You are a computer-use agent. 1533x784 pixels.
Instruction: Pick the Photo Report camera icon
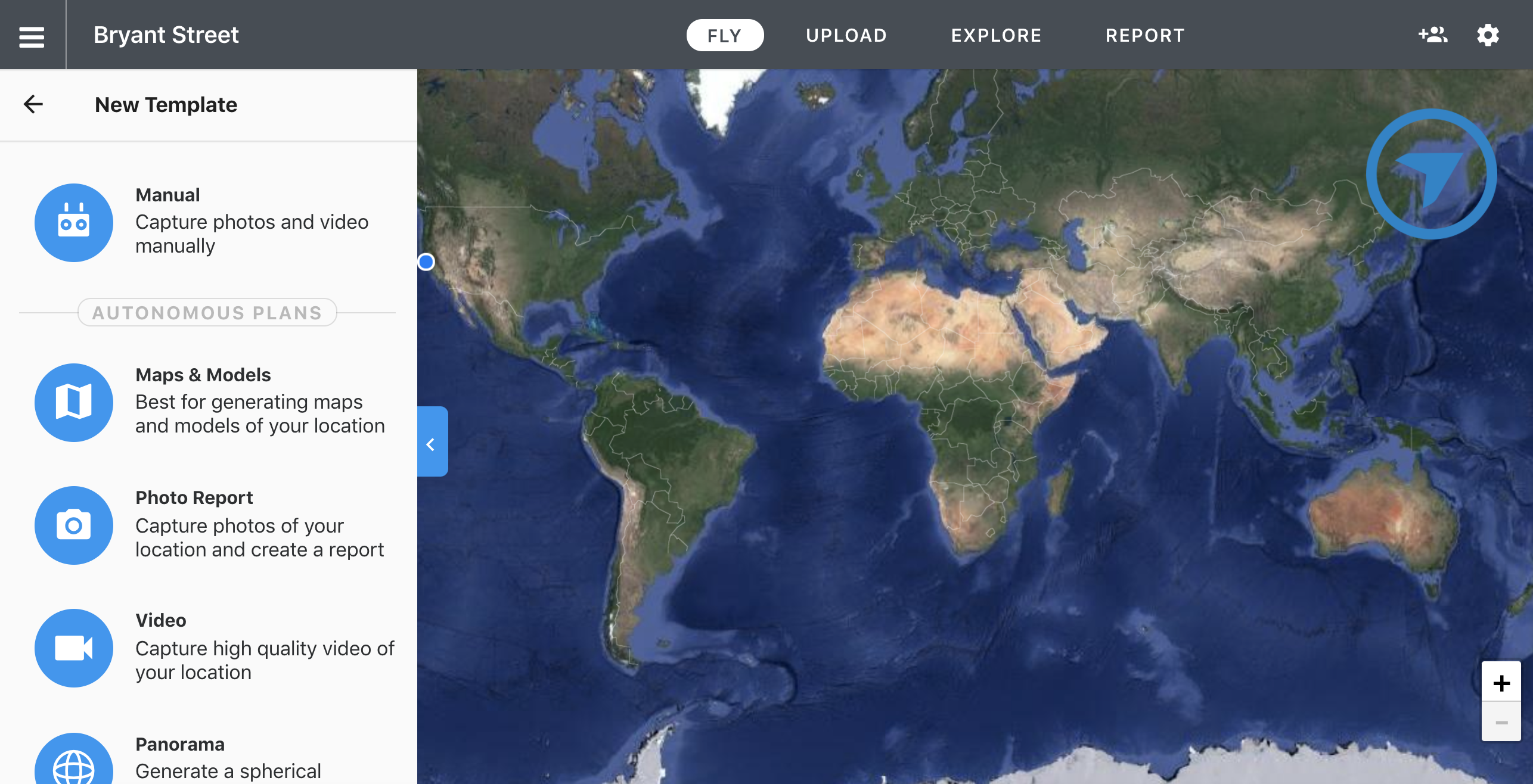point(73,525)
